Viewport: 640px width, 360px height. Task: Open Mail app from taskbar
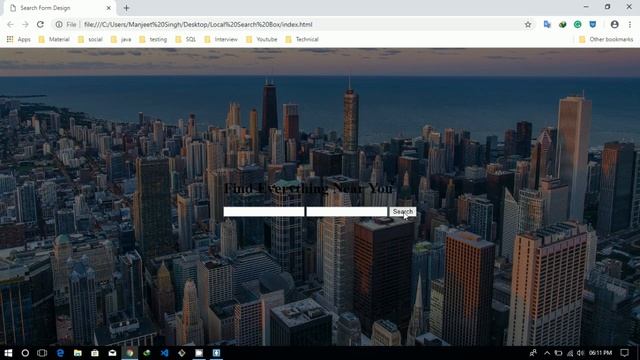click(112, 353)
